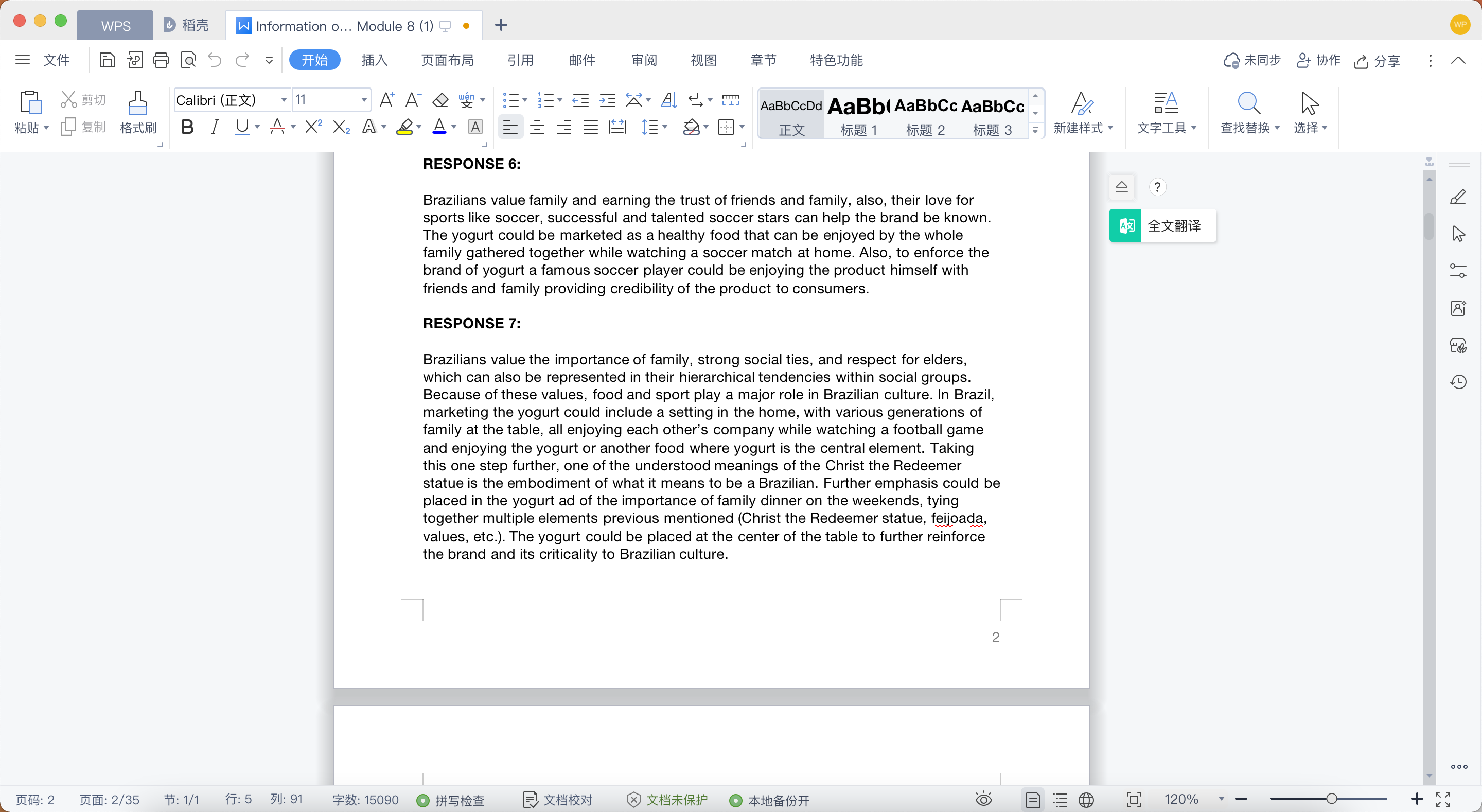Click the Save icon in quick toolbar
The image size is (1482, 812).
(107, 60)
